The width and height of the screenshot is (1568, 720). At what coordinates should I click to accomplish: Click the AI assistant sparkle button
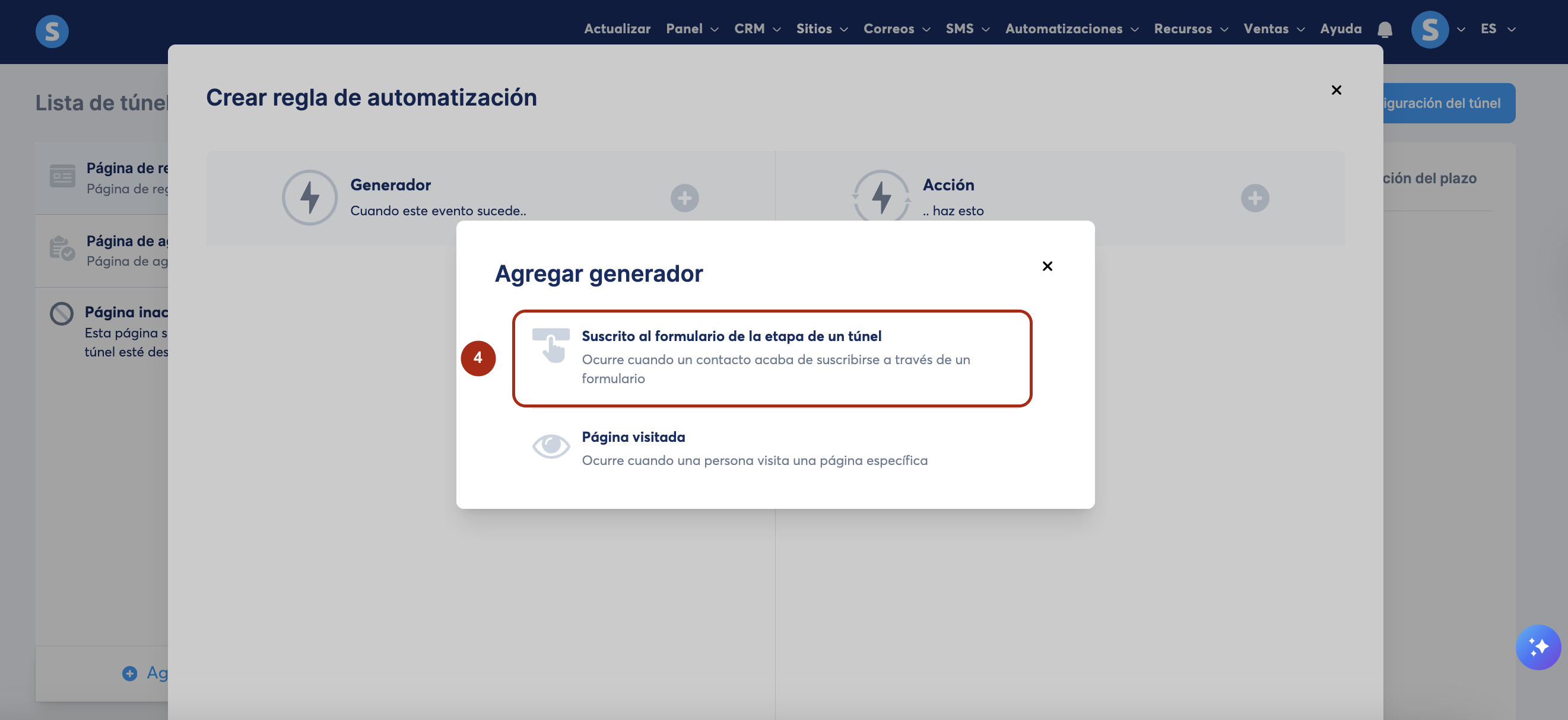pyautogui.click(x=1538, y=646)
